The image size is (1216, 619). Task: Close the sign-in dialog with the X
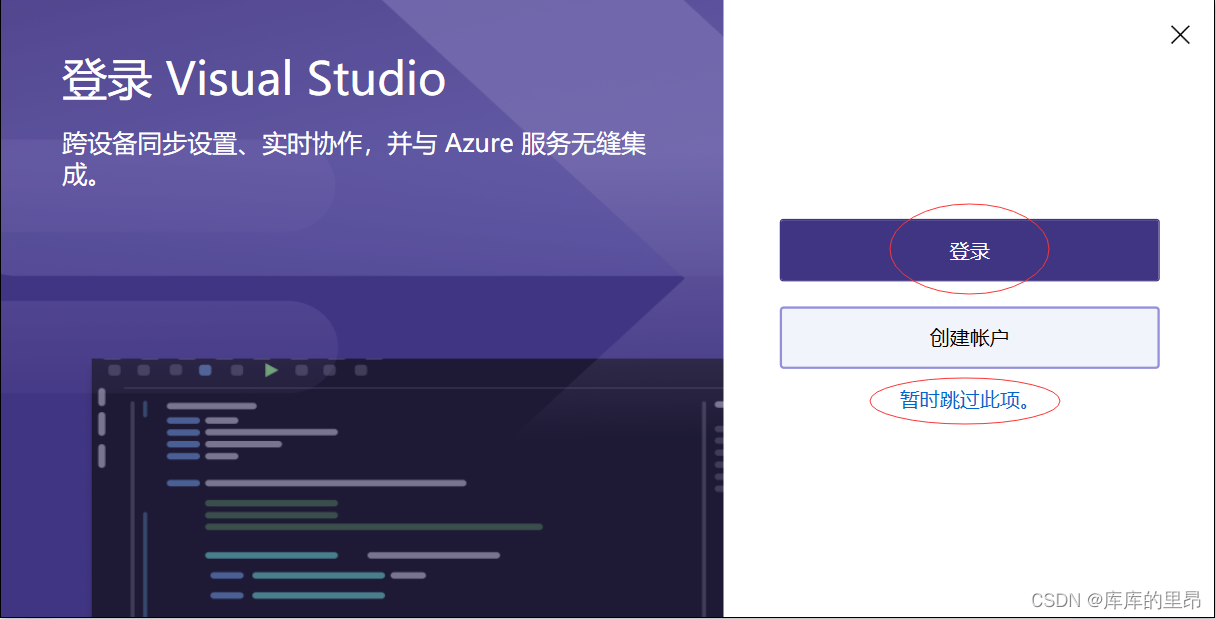tap(1179, 34)
